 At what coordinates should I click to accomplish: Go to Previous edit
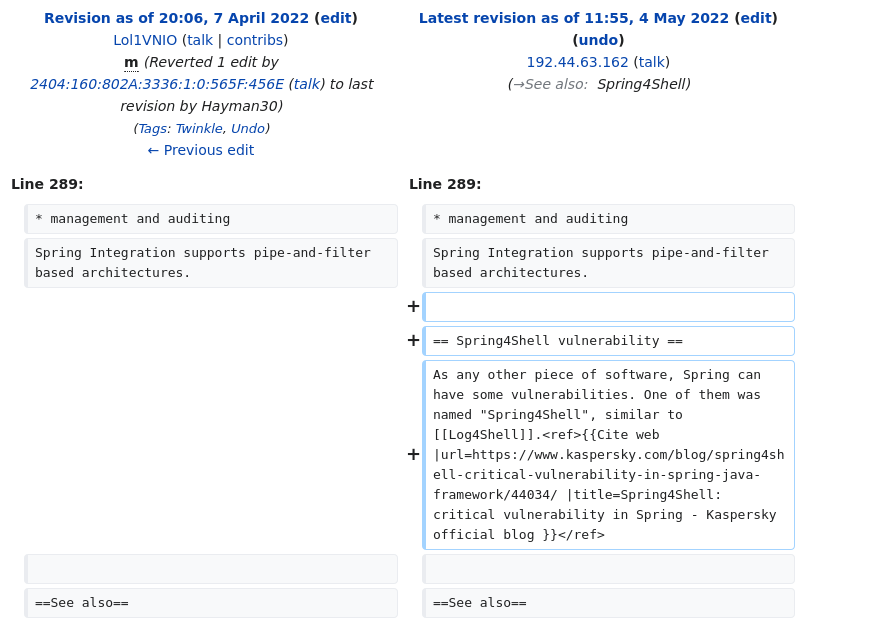(201, 150)
